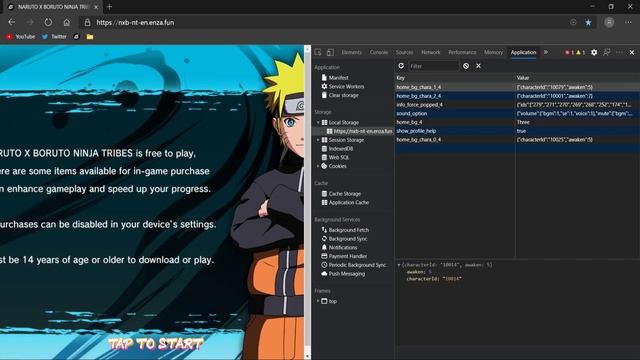640x360 pixels.
Task: Click the Key column header
Action: 455,78
